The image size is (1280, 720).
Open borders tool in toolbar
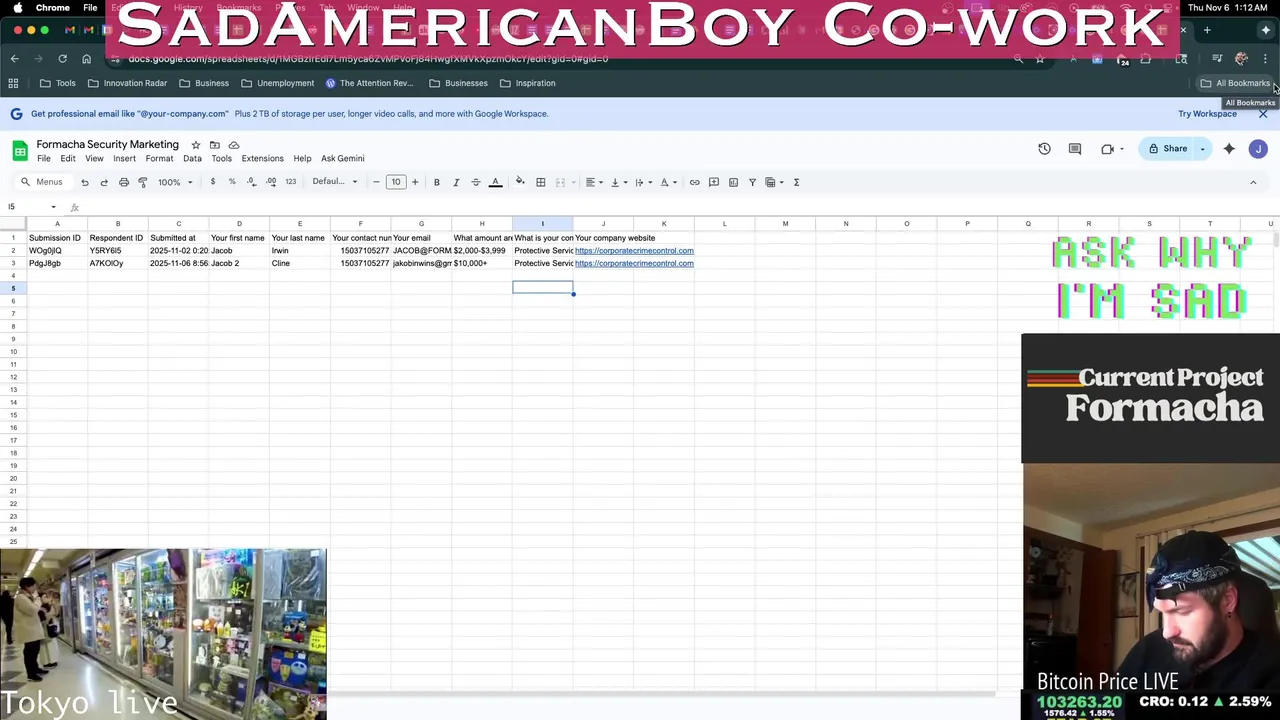coord(541,182)
